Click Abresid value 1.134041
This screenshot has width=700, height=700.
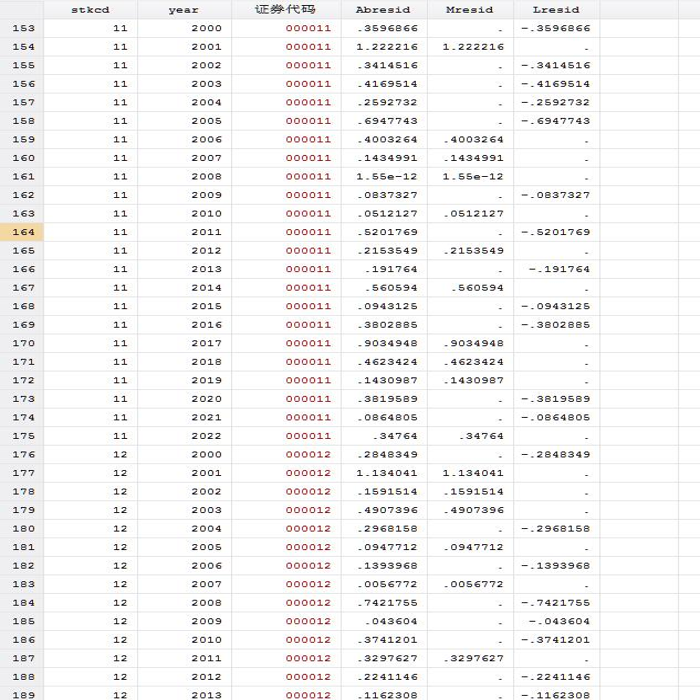[x=387, y=473]
